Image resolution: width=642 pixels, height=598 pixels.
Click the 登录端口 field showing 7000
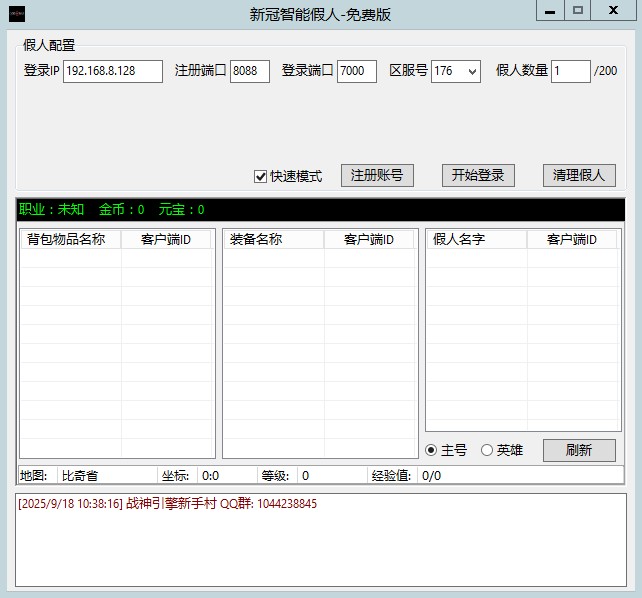(356, 71)
